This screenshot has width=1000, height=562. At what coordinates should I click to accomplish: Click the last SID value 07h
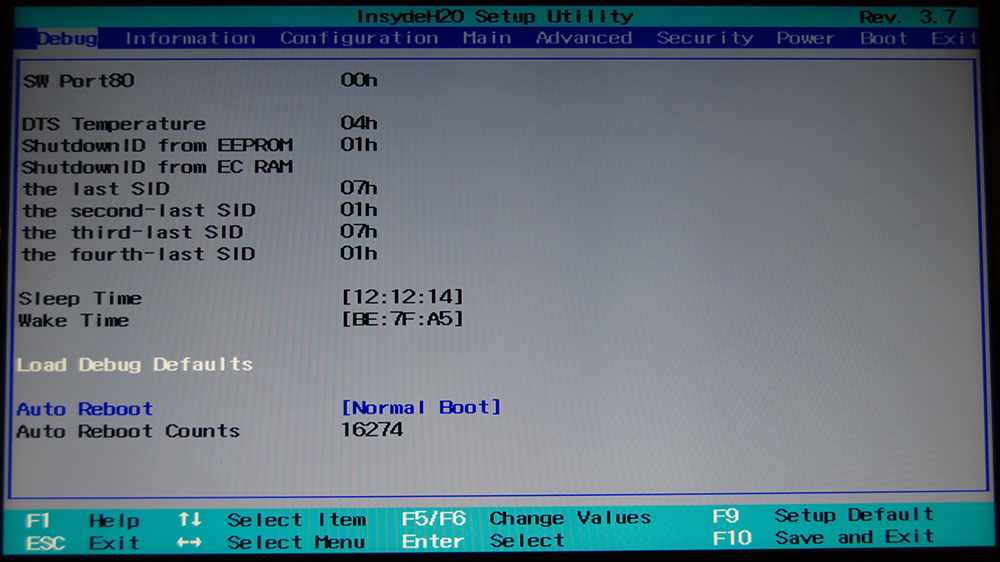point(358,188)
